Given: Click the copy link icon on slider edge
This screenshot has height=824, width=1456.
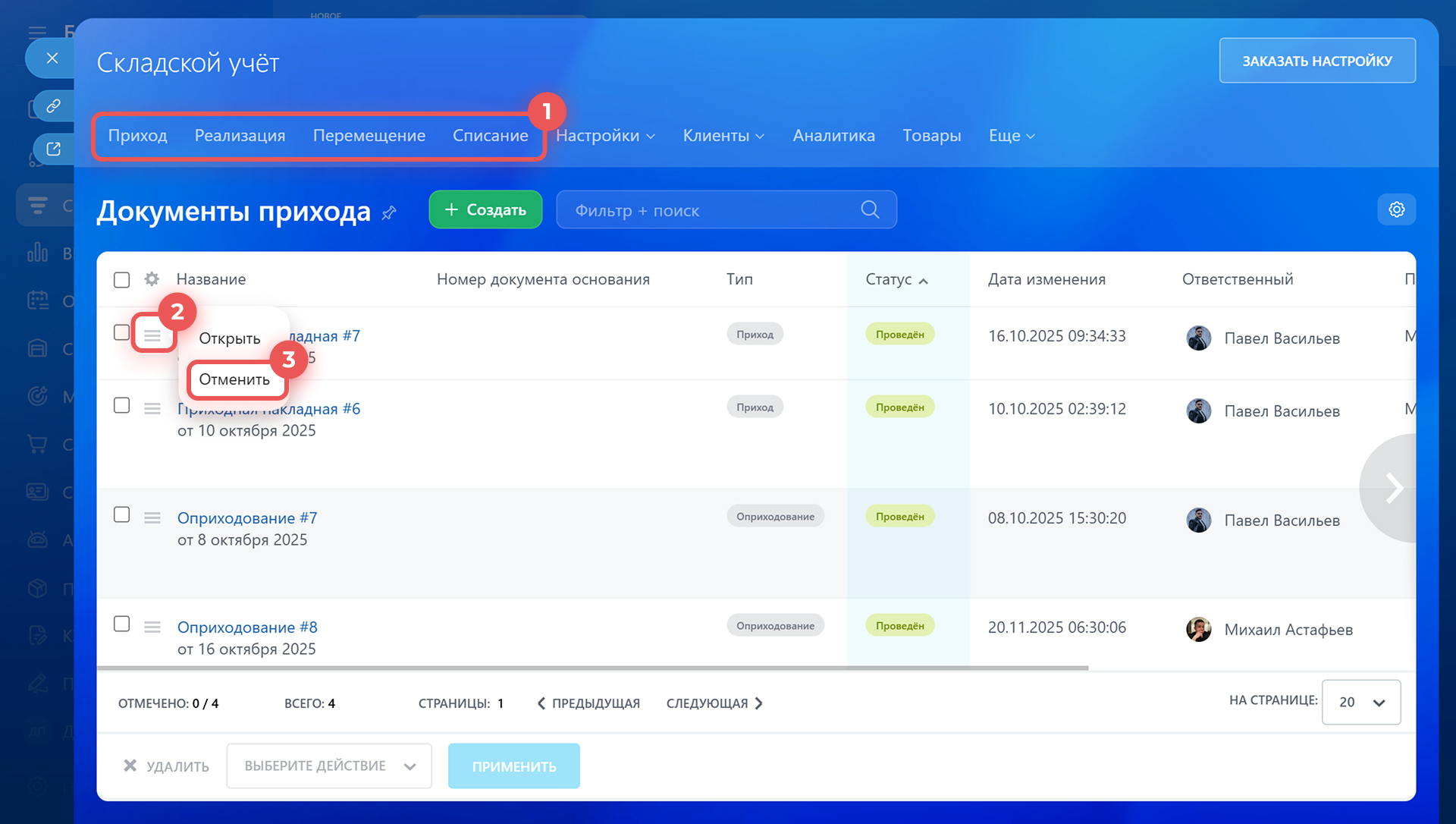Looking at the screenshot, I should (53, 105).
